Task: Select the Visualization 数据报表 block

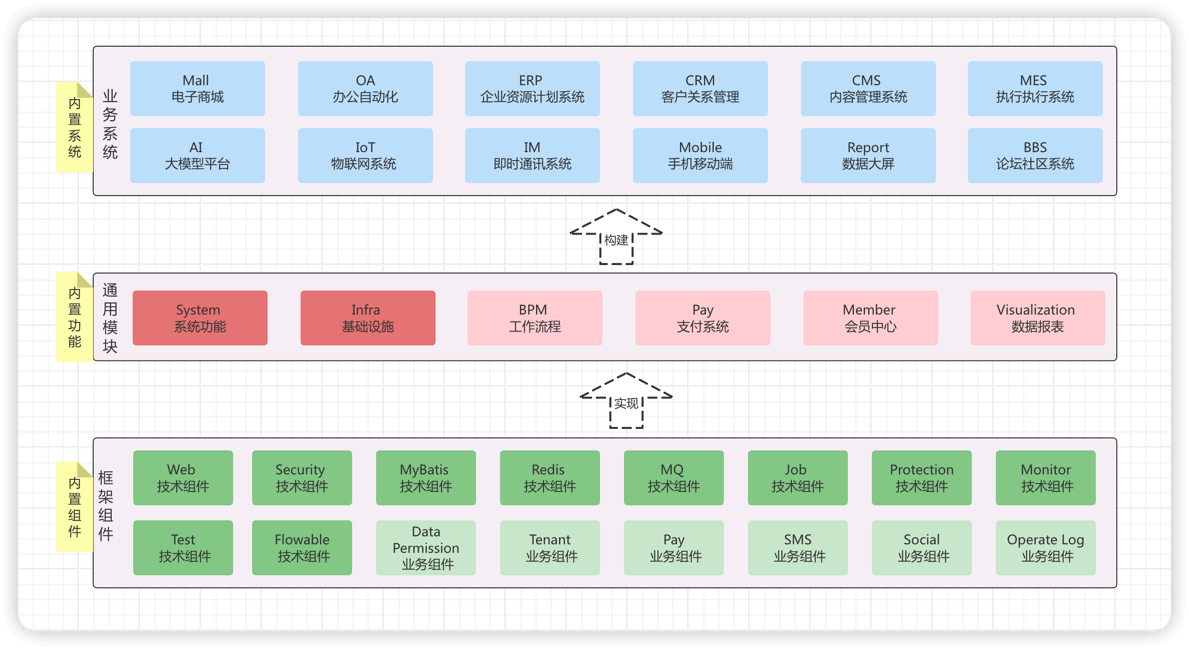Action: coord(1037,318)
